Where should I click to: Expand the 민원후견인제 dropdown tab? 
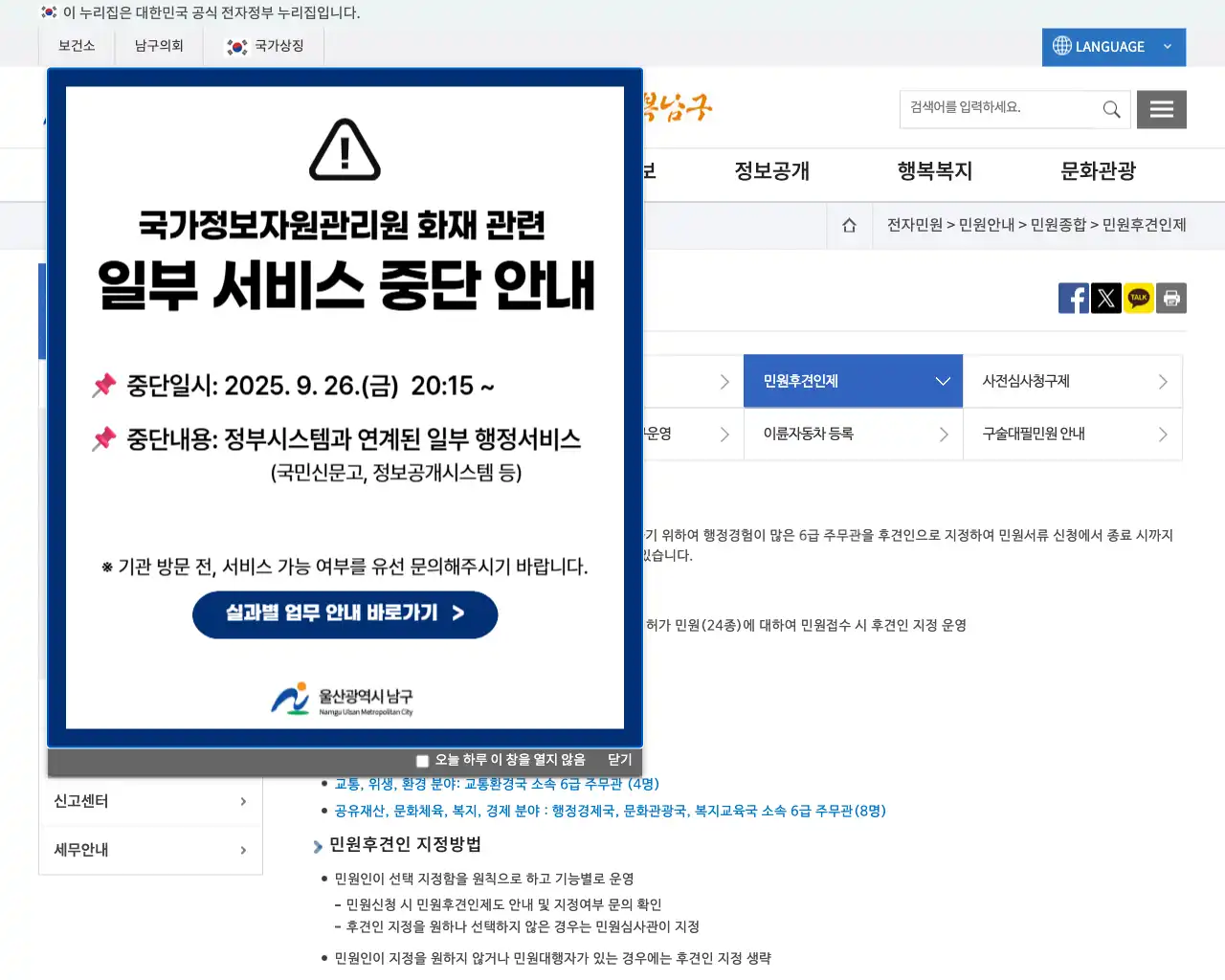854,381
